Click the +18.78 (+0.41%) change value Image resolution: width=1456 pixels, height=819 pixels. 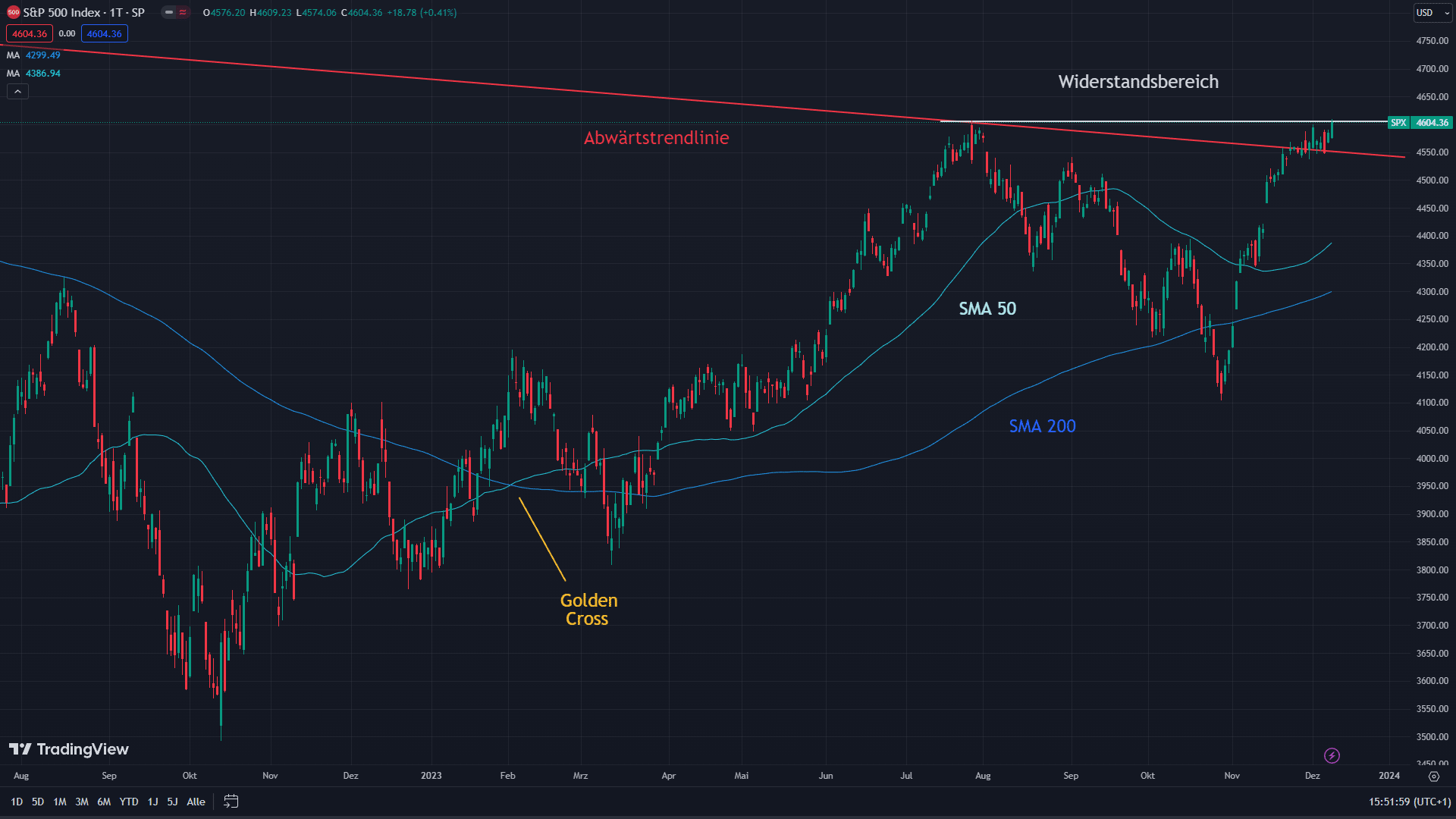(x=422, y=13)
